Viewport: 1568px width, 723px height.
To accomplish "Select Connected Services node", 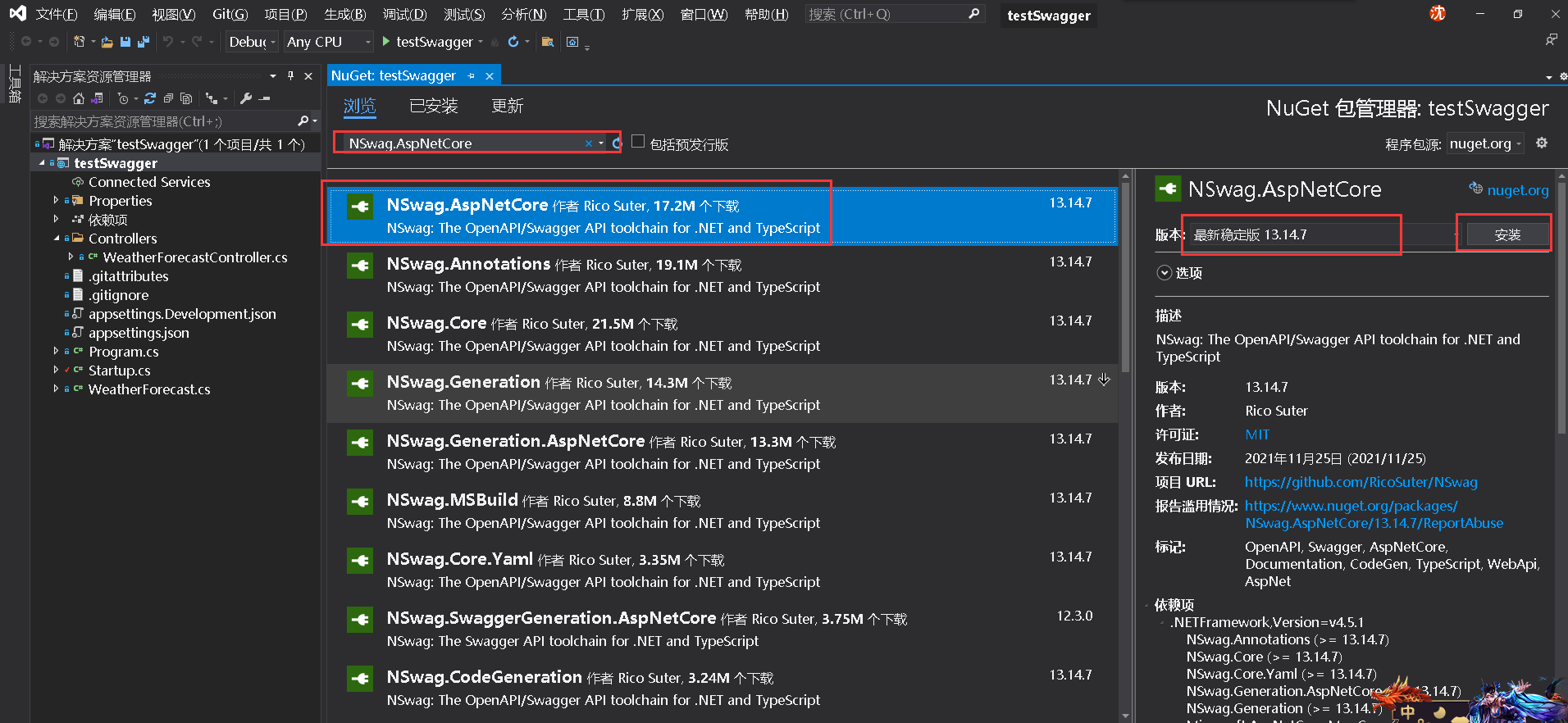I will coord(149,182).
